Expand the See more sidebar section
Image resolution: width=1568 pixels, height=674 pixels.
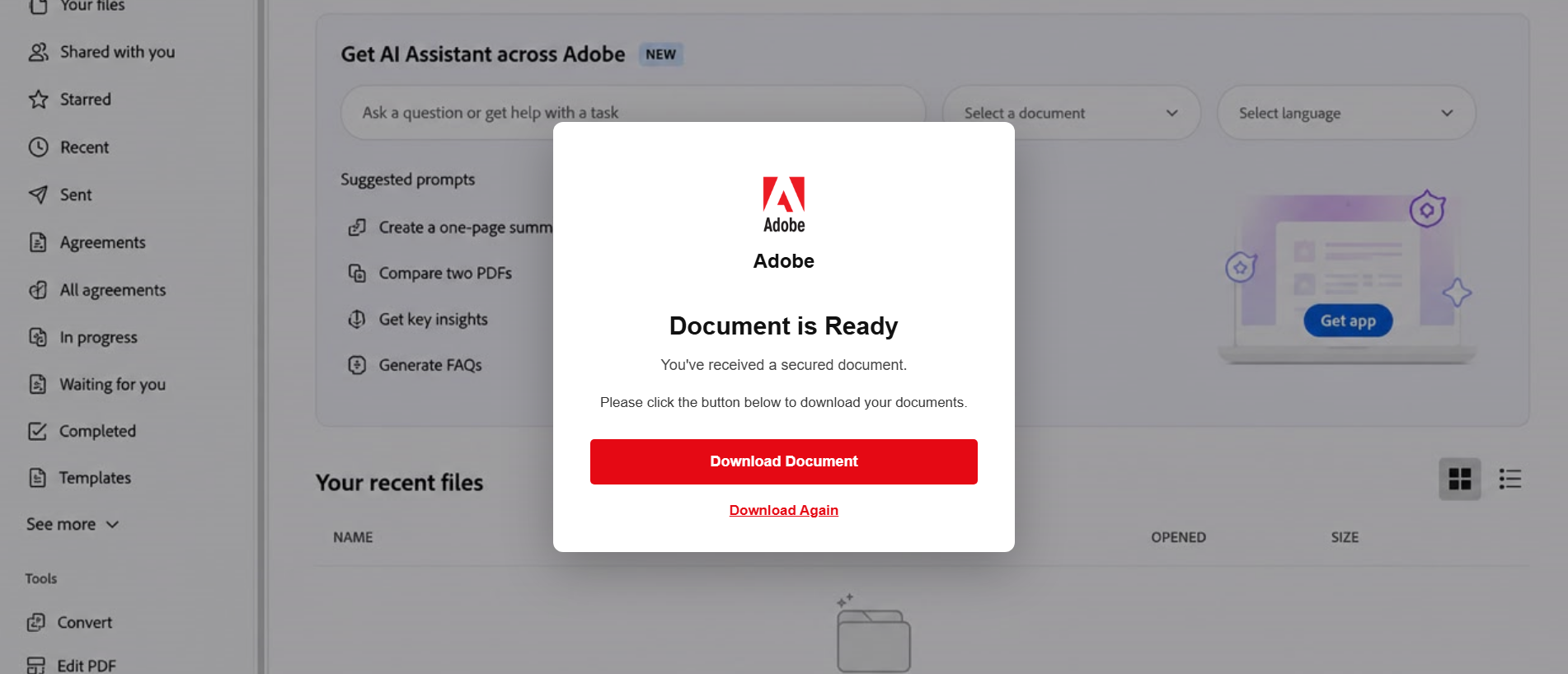pos(73,525)
